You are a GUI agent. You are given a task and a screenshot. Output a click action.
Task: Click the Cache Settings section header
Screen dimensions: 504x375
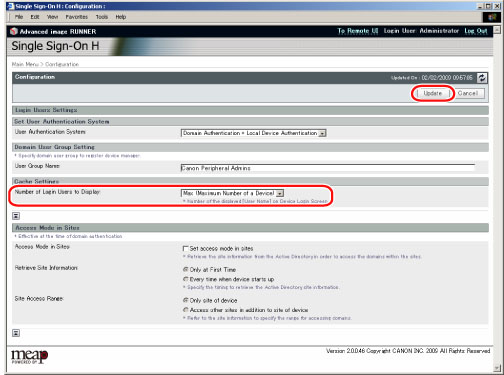(x=250, y=181)
